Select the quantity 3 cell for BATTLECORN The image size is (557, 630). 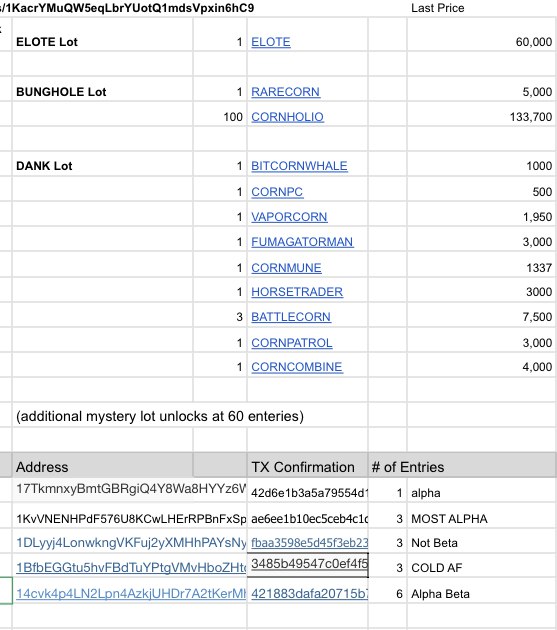point(220,315)
